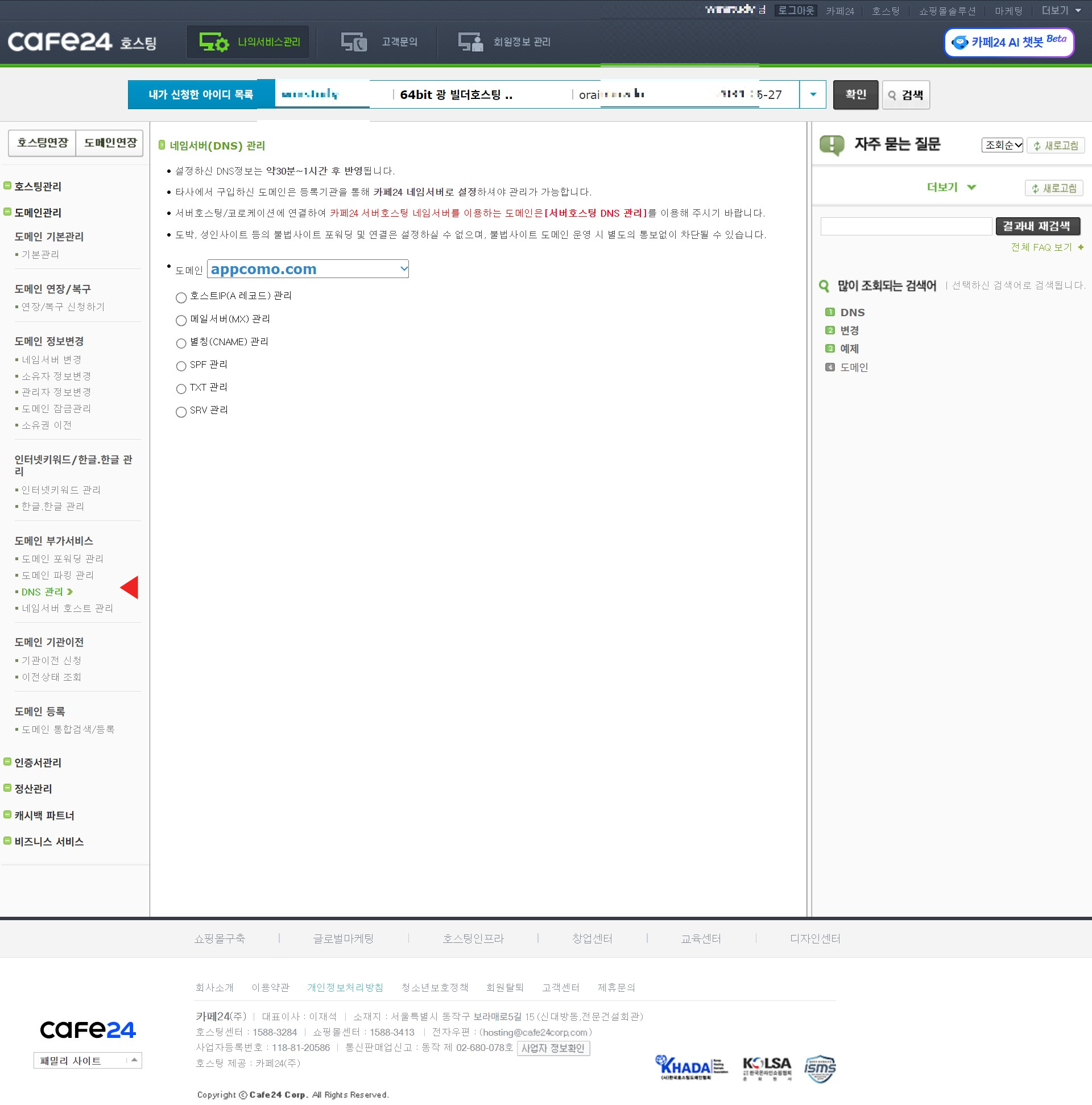Open the 조회순 sort dropdown
Viewport: 1092px width, 1105px height.
coord(1002,145)
